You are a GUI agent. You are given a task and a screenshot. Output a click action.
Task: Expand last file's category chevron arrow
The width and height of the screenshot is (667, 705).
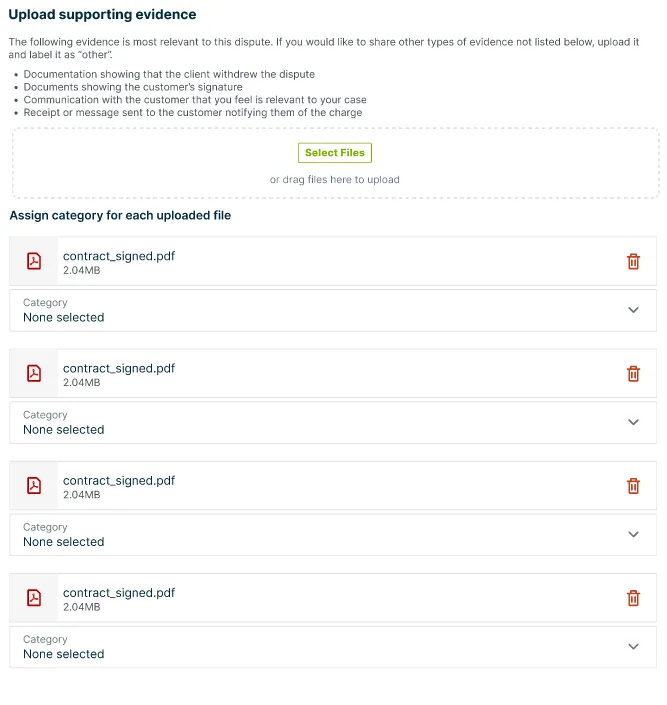633,647
